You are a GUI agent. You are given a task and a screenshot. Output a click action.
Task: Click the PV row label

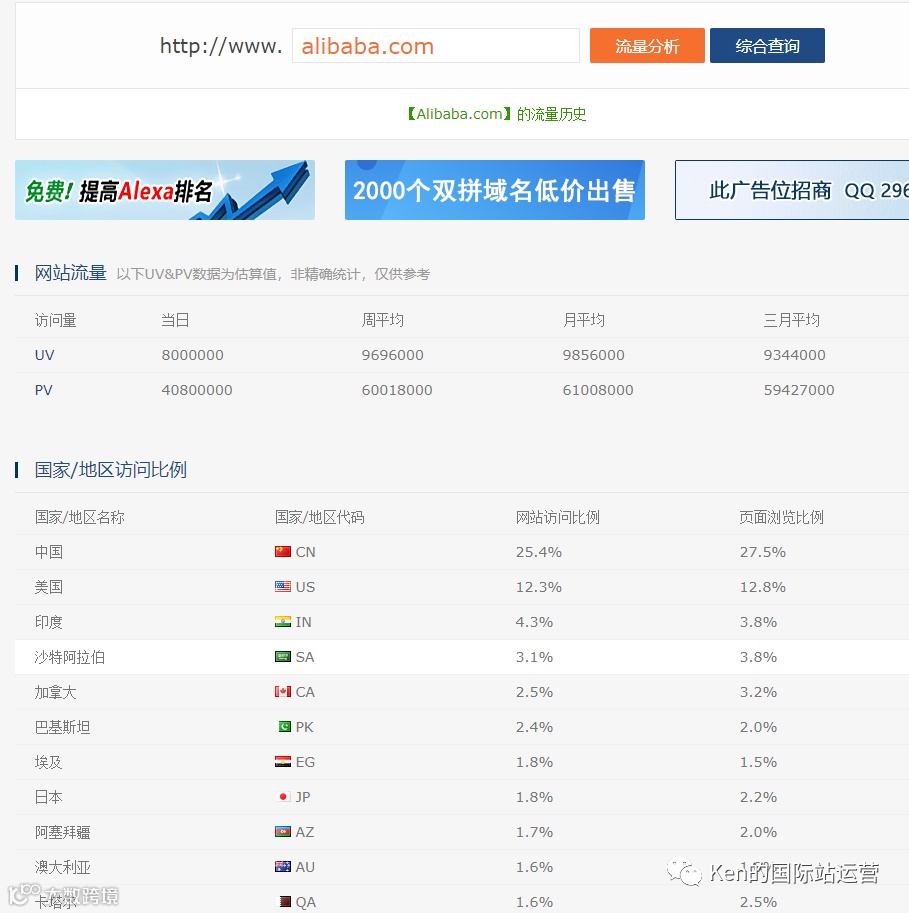point(44,390)
